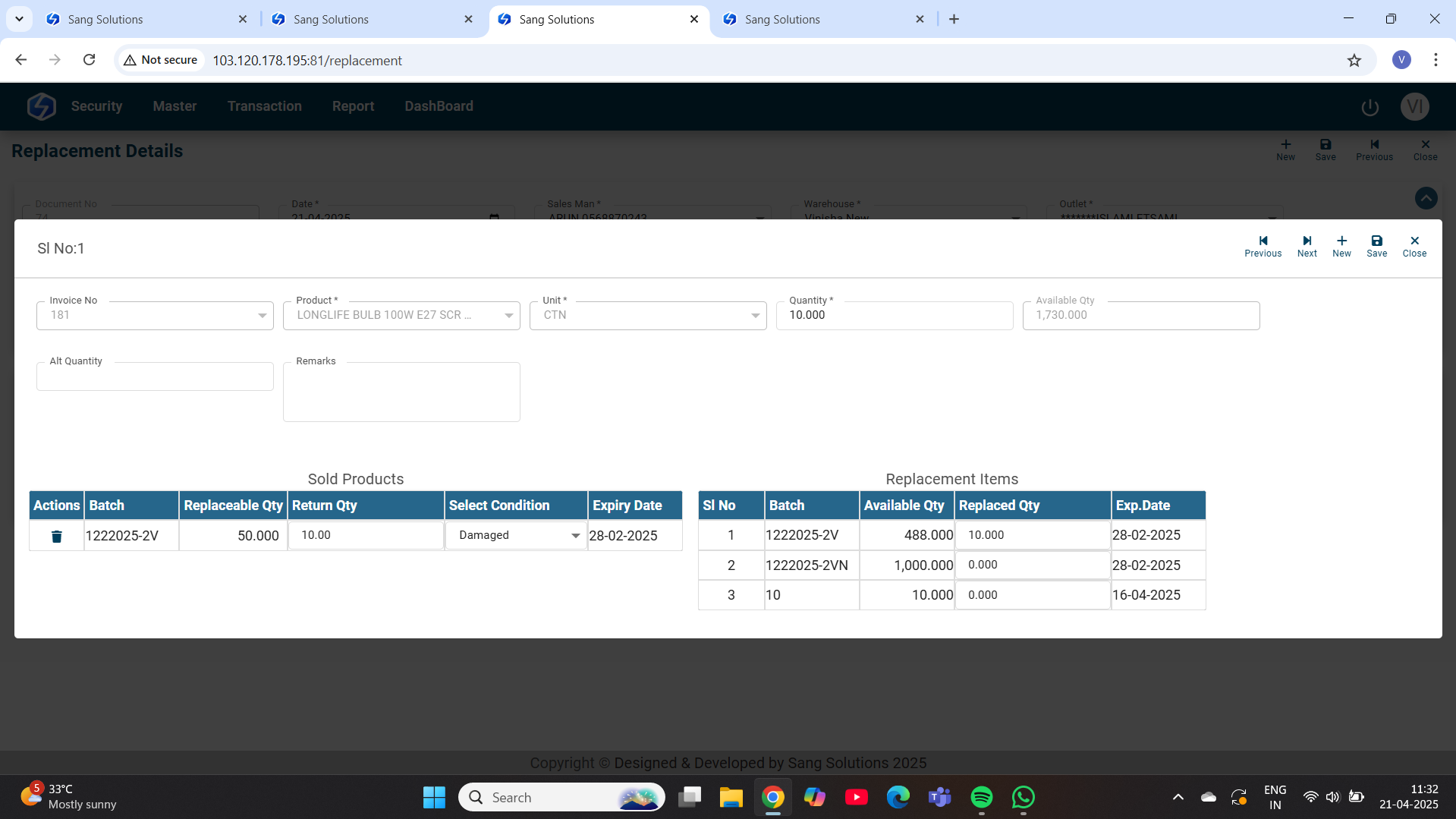1456x819 pixels.
Task: Click Save icon in the Sl No dialog
Action: tap(1376, 246)
